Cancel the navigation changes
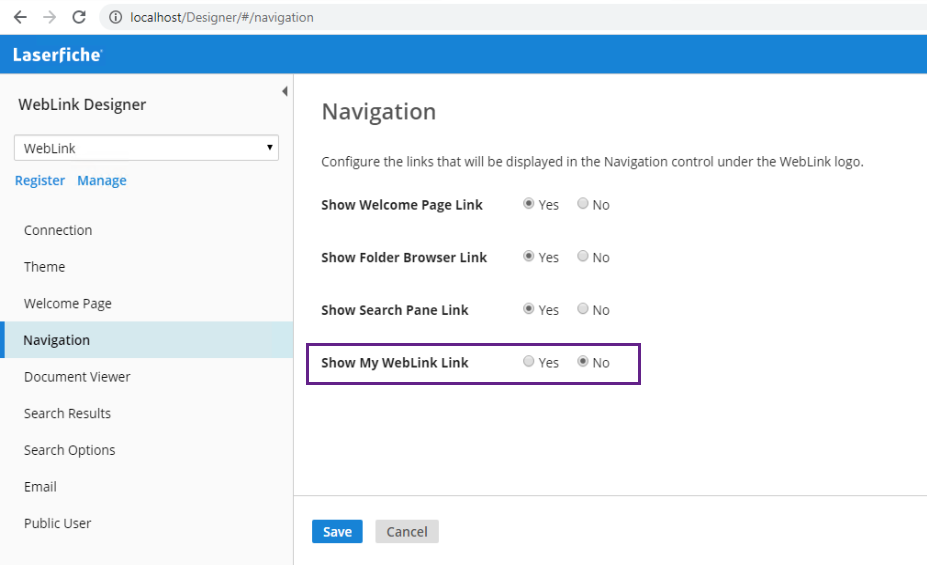Screen dimensions: 927x565 407,531
